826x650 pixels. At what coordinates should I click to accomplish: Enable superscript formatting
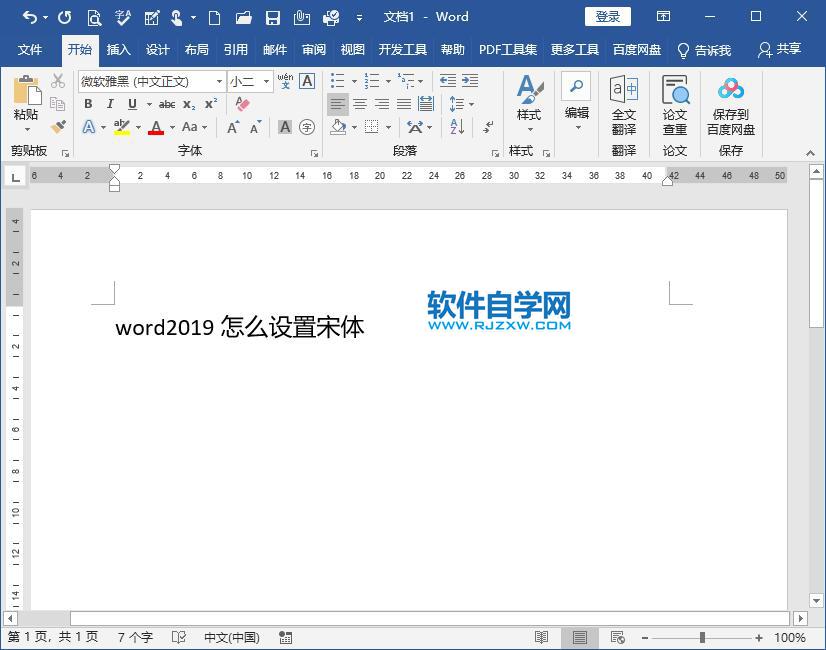(x=209, y=103)
